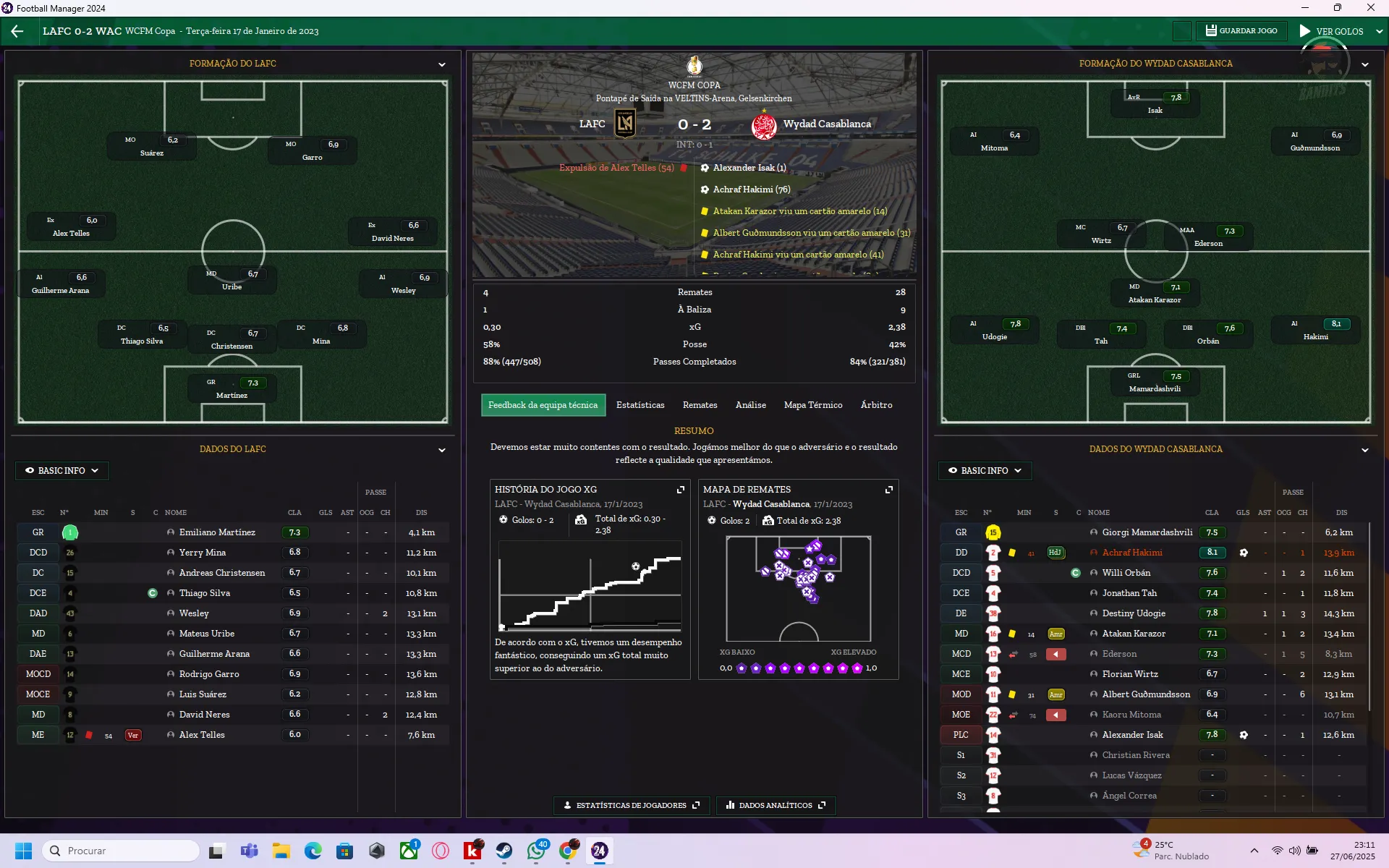This screenshot has height=868, width=1389.
Task: Open Estatísticas de Jogadores
Action: pos(631,805)
